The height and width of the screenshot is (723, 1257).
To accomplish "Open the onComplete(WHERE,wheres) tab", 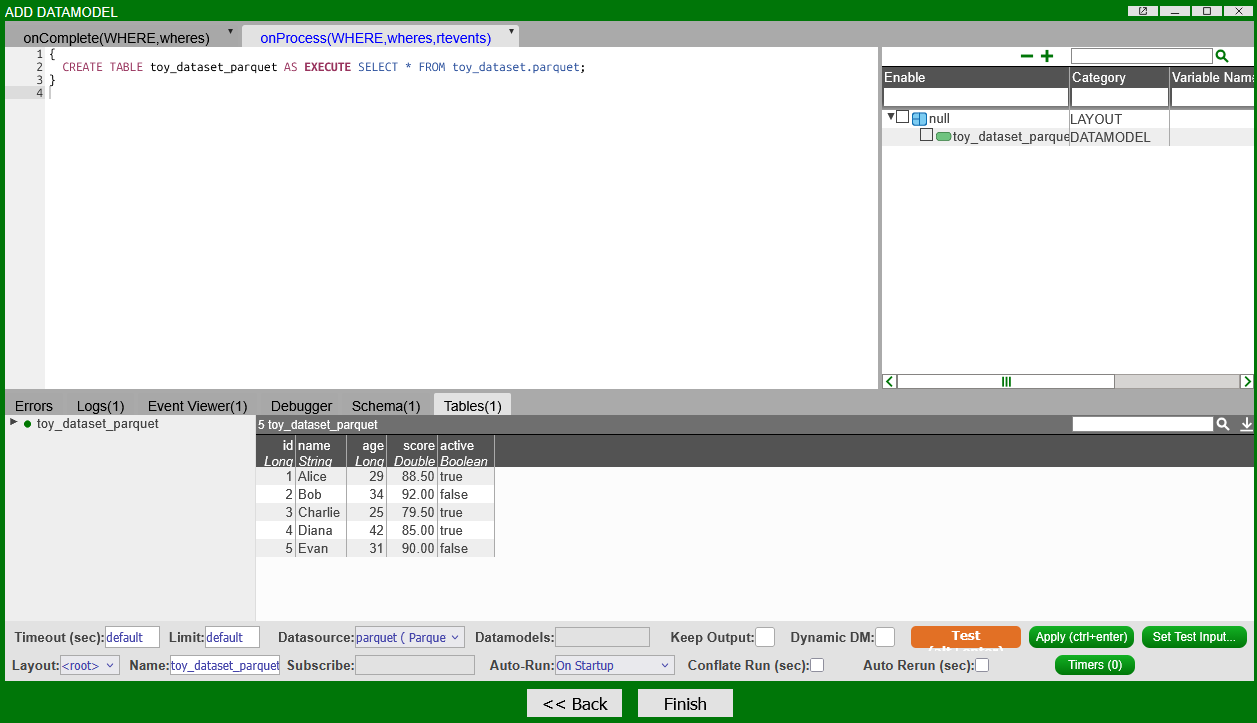I will pyautogui.click(x=116, y=38).
